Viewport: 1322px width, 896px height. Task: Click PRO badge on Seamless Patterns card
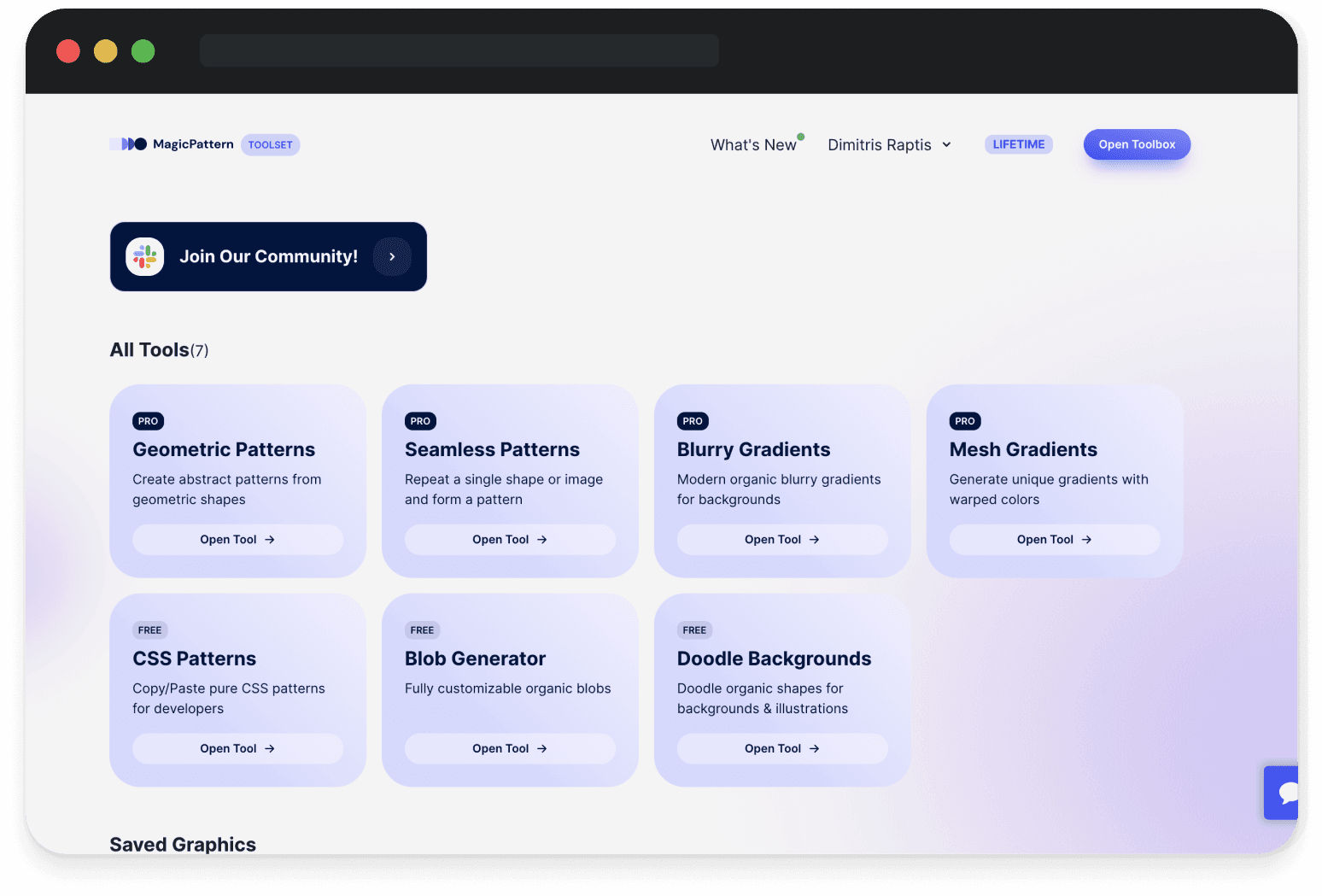(420, 421)
